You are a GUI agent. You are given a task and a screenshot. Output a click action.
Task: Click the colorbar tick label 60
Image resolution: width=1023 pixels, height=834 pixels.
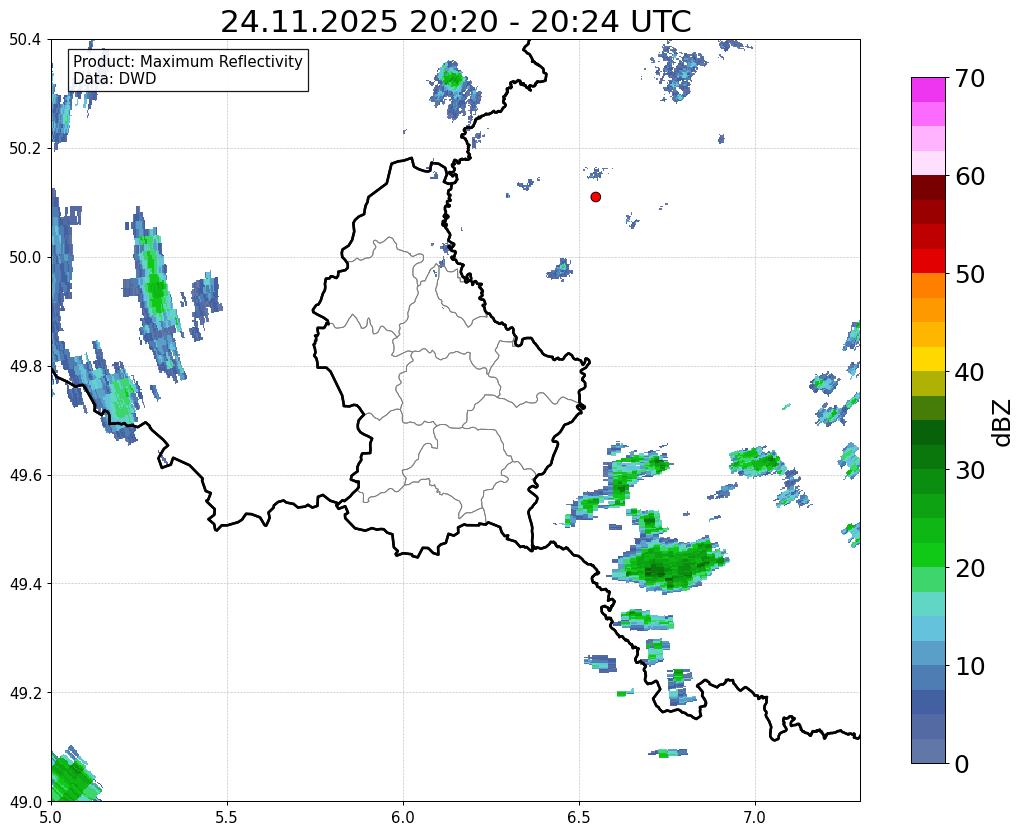(x=970, y=176)
